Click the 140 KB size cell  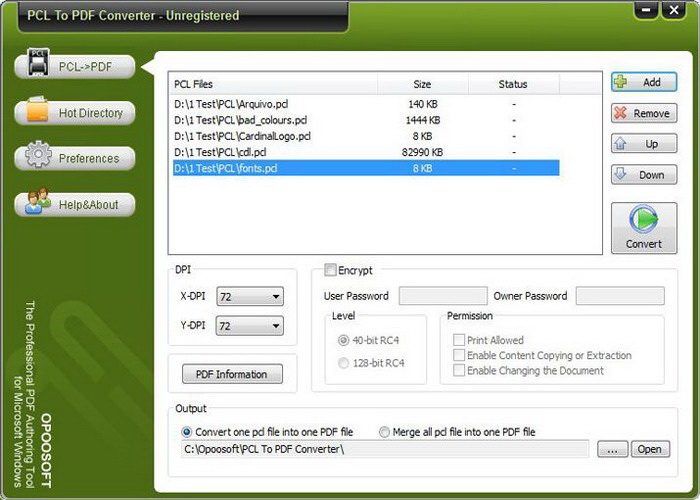pyautogui.click(x=422, y=104)
